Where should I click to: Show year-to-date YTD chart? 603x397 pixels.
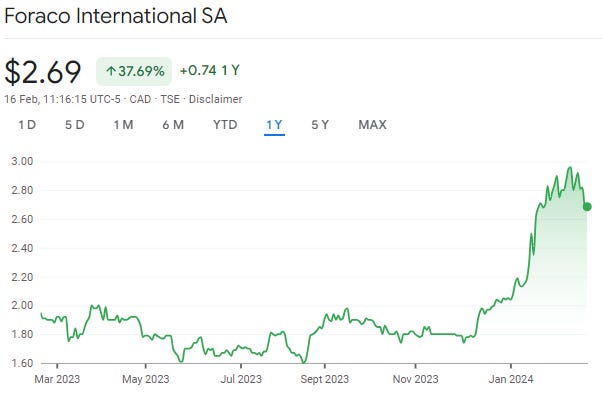(x=225, y=125)
